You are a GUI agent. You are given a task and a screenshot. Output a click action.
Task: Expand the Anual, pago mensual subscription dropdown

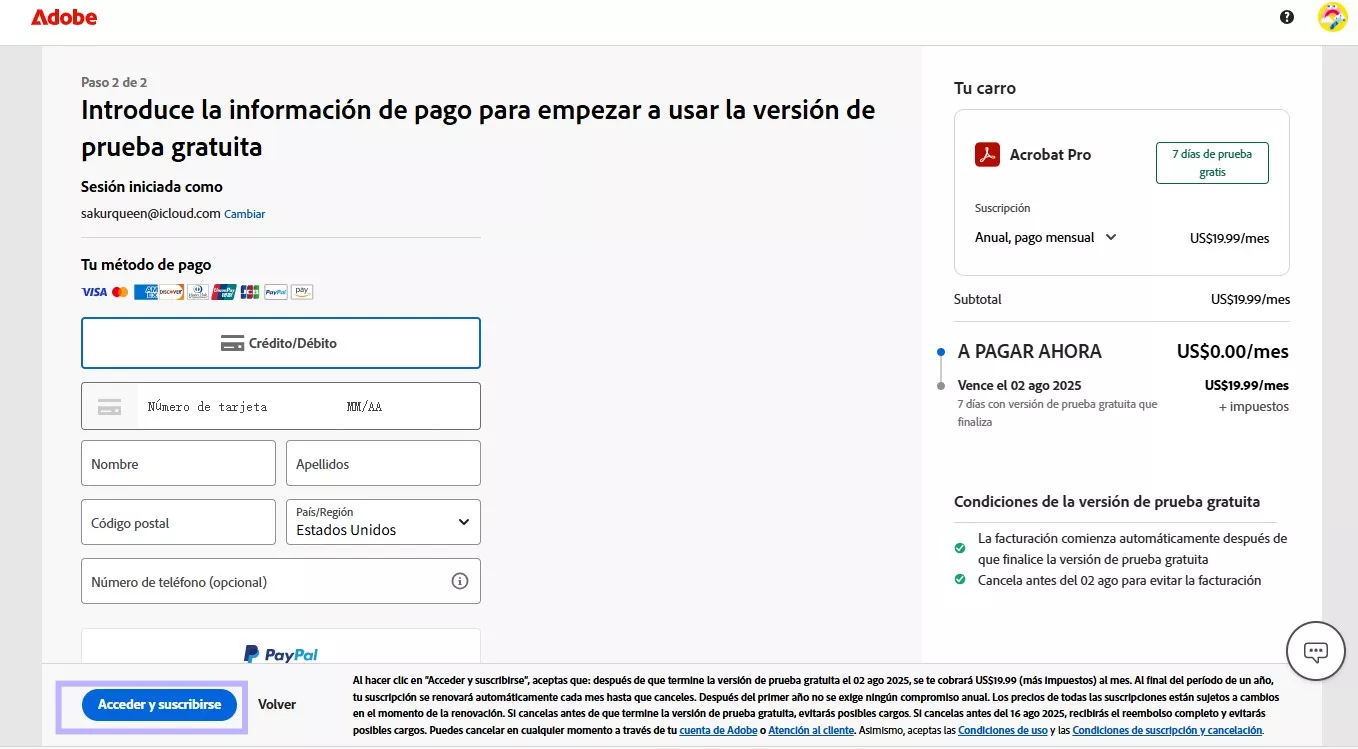point(1046,237)
